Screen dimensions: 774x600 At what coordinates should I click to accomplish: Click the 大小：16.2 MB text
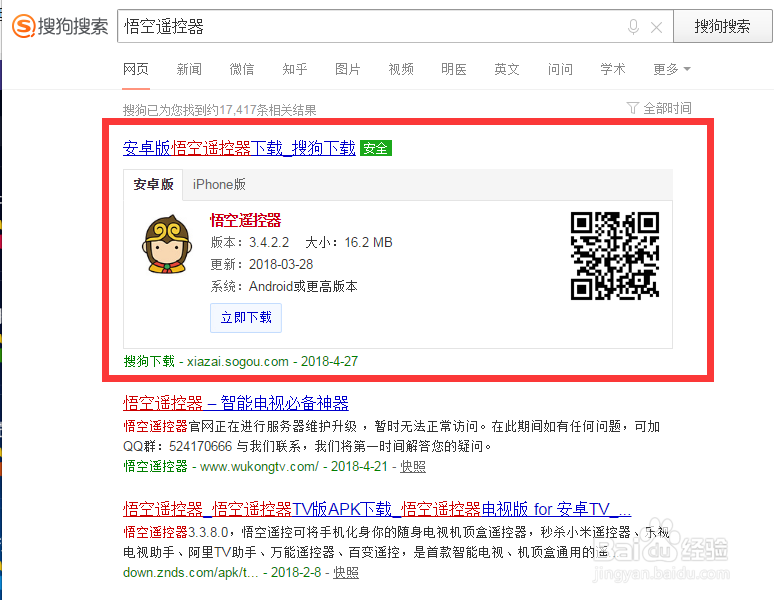348,242
